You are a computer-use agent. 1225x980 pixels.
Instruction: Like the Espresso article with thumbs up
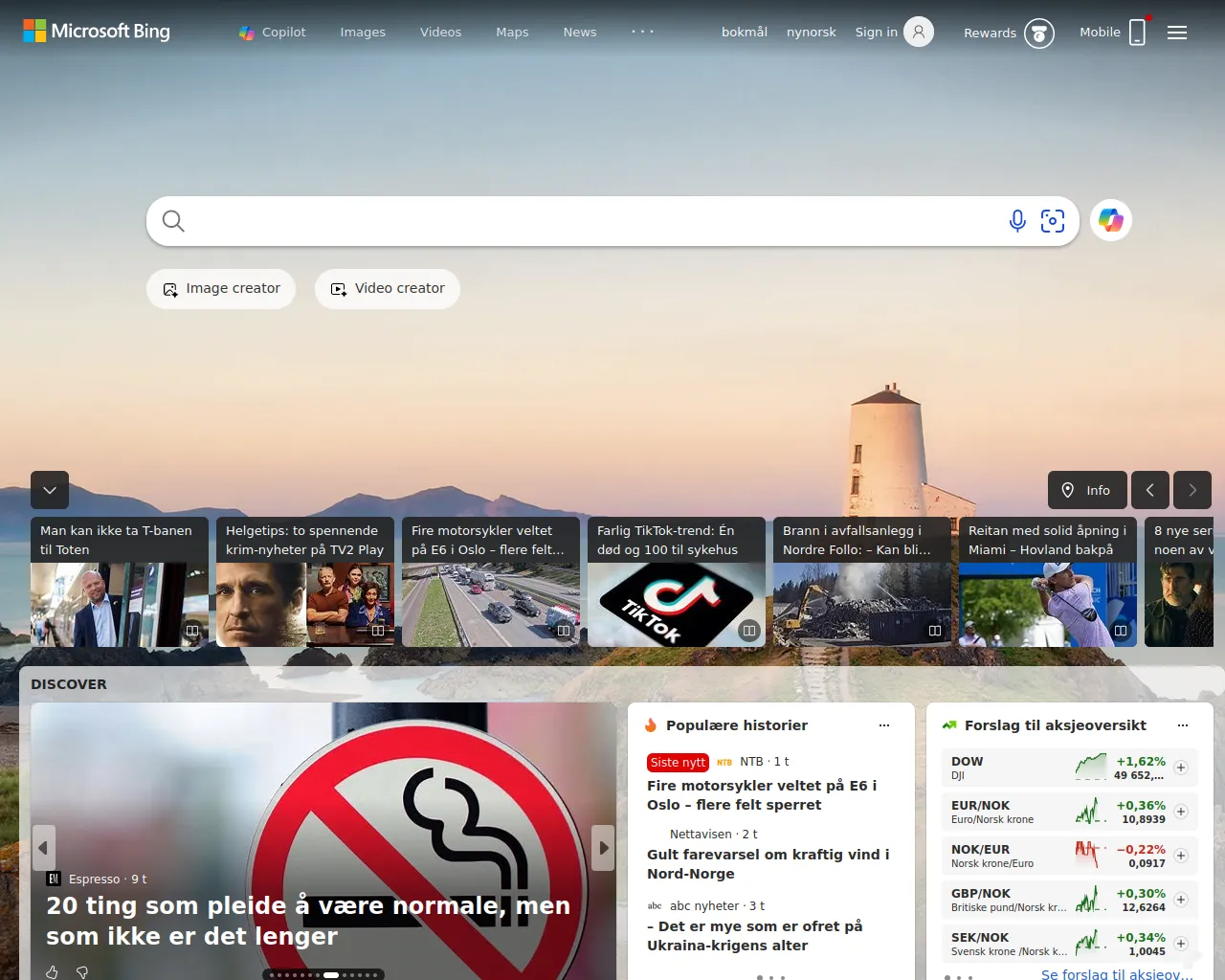53,972
